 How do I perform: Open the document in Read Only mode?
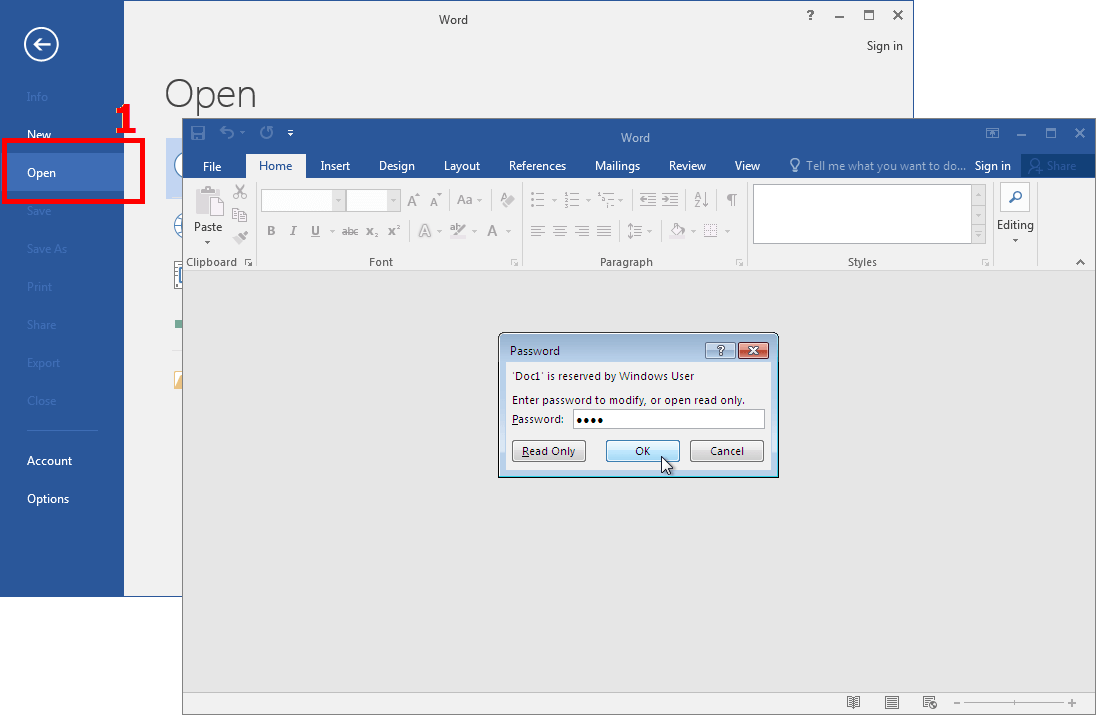click(548, 451)
